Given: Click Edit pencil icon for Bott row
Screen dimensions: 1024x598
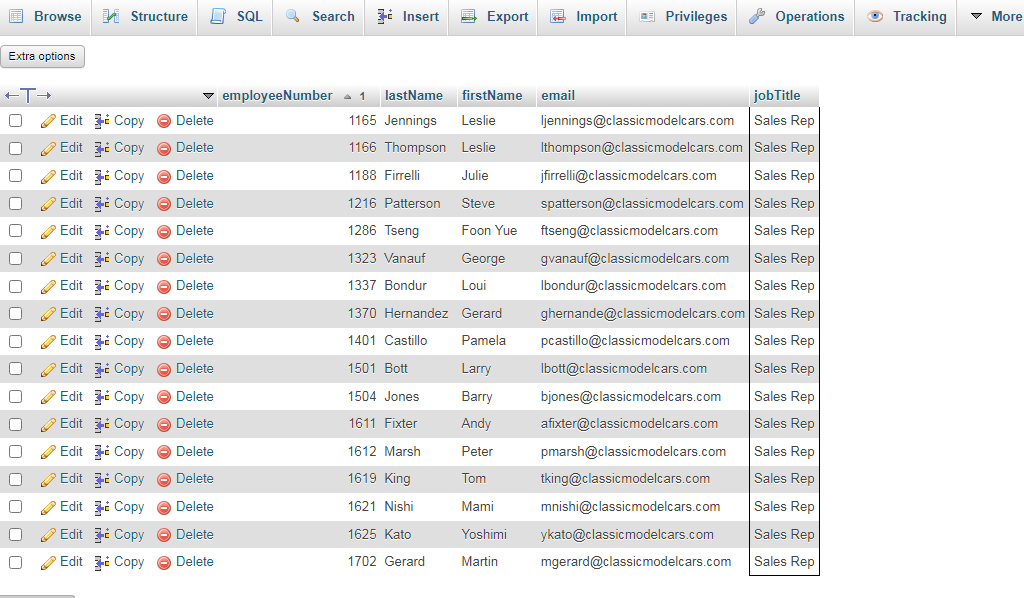Looking at the screenshot, I should [48, 369].
